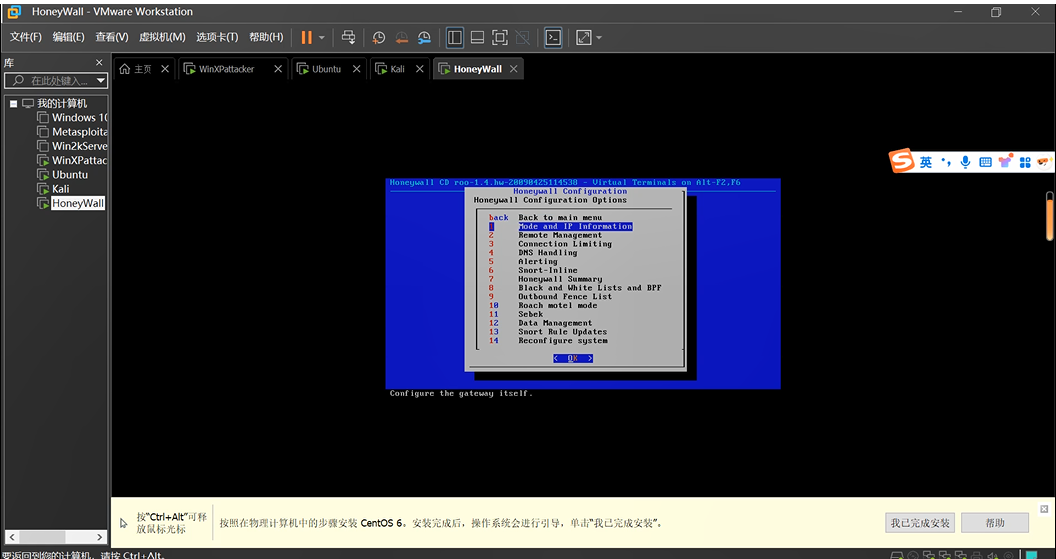Revert to previous snapshot icon
1056x559 pixels.
(401, 38)
